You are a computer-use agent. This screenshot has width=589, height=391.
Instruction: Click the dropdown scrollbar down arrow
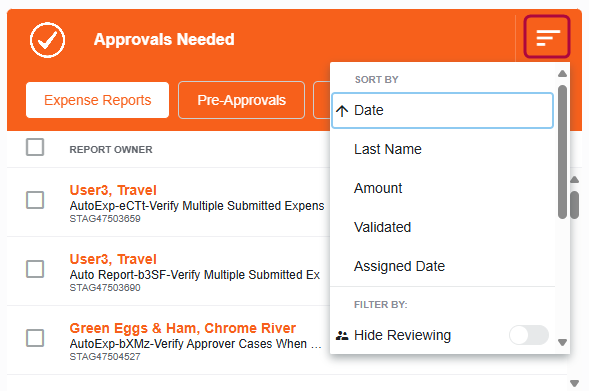(x=562, y=343)
